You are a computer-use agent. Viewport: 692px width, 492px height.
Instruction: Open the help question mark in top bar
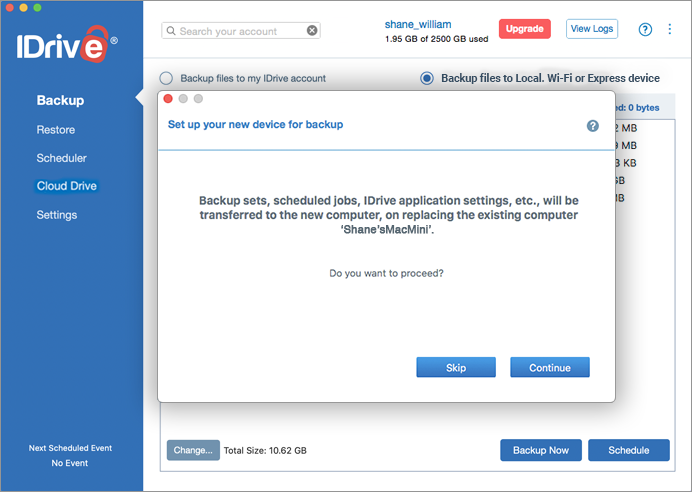pos(645,30)
